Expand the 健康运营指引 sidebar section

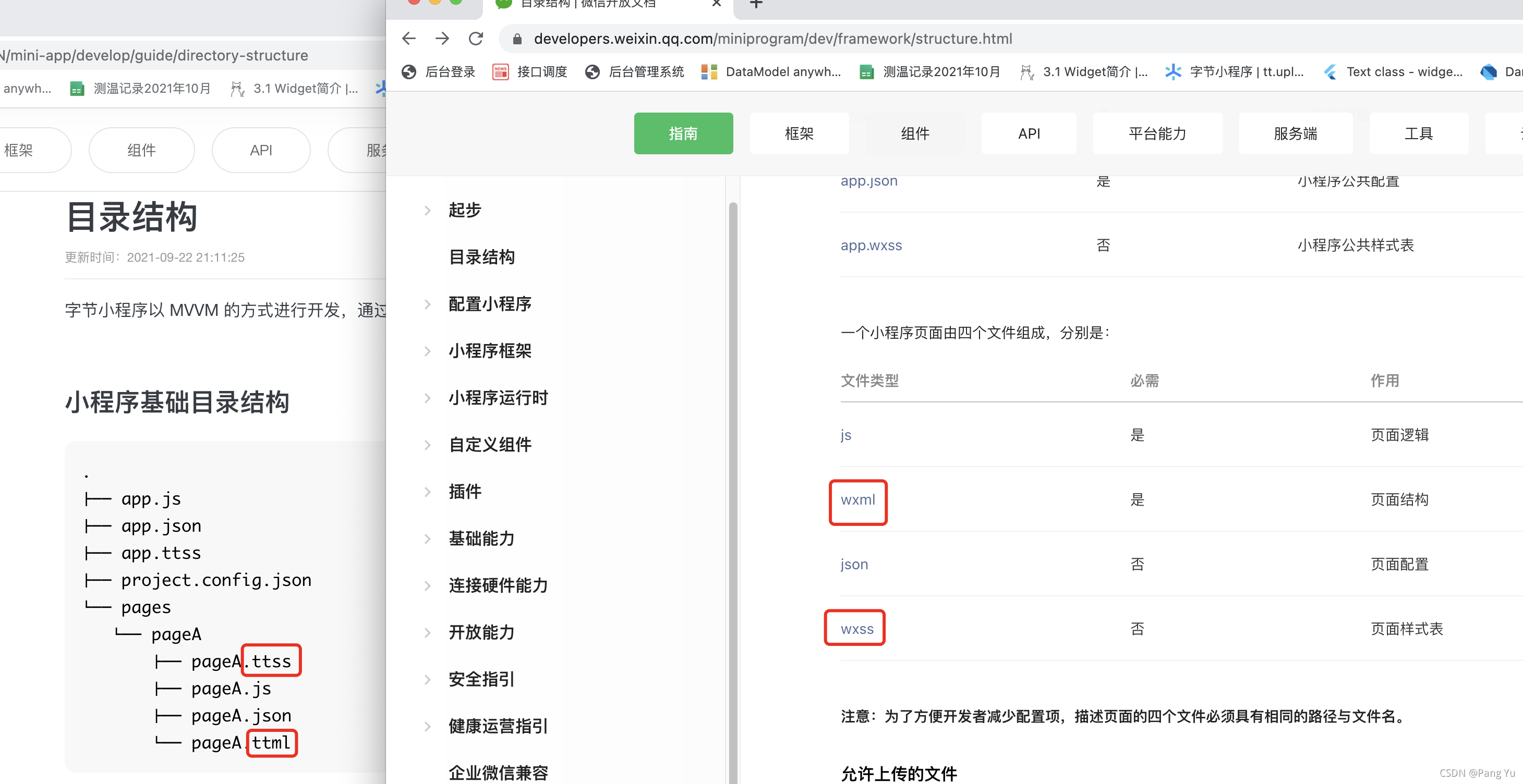coord(427,726)
